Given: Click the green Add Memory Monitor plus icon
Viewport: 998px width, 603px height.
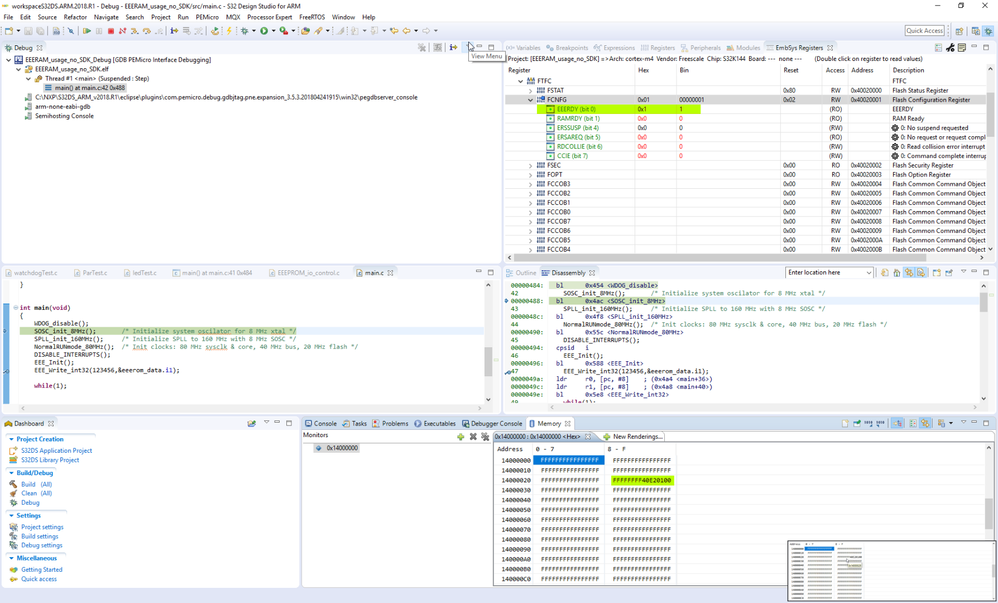Looking at the screenshot, I should [460, 437].
